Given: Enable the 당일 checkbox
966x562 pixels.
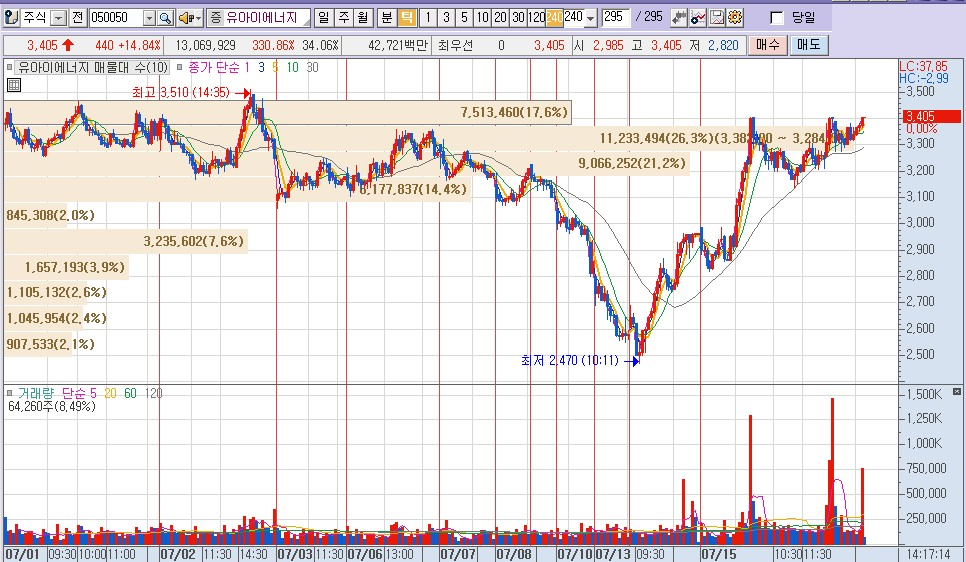Looking at the screenshot, I should (x=777, y=18).
